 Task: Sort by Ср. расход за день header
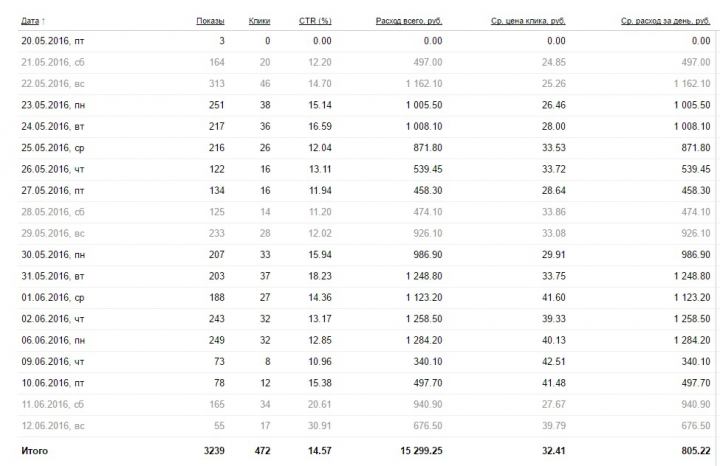pos(665,21)
